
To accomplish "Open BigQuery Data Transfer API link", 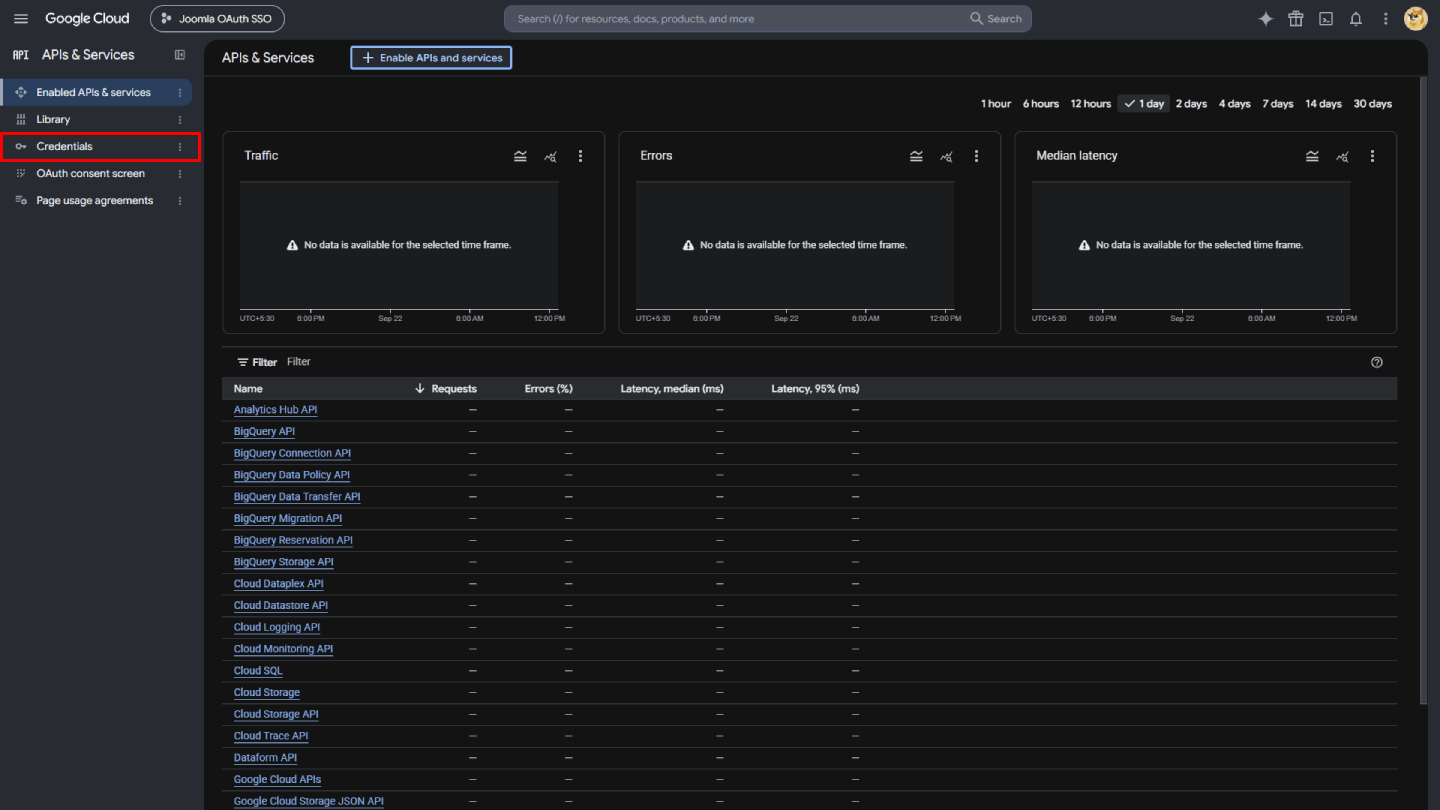I will (x=297, y=497).
